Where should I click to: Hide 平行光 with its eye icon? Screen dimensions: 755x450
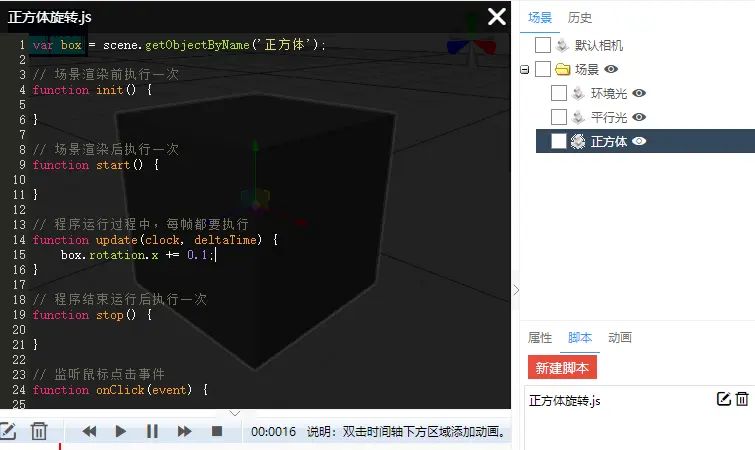click(x=639, y=117)
